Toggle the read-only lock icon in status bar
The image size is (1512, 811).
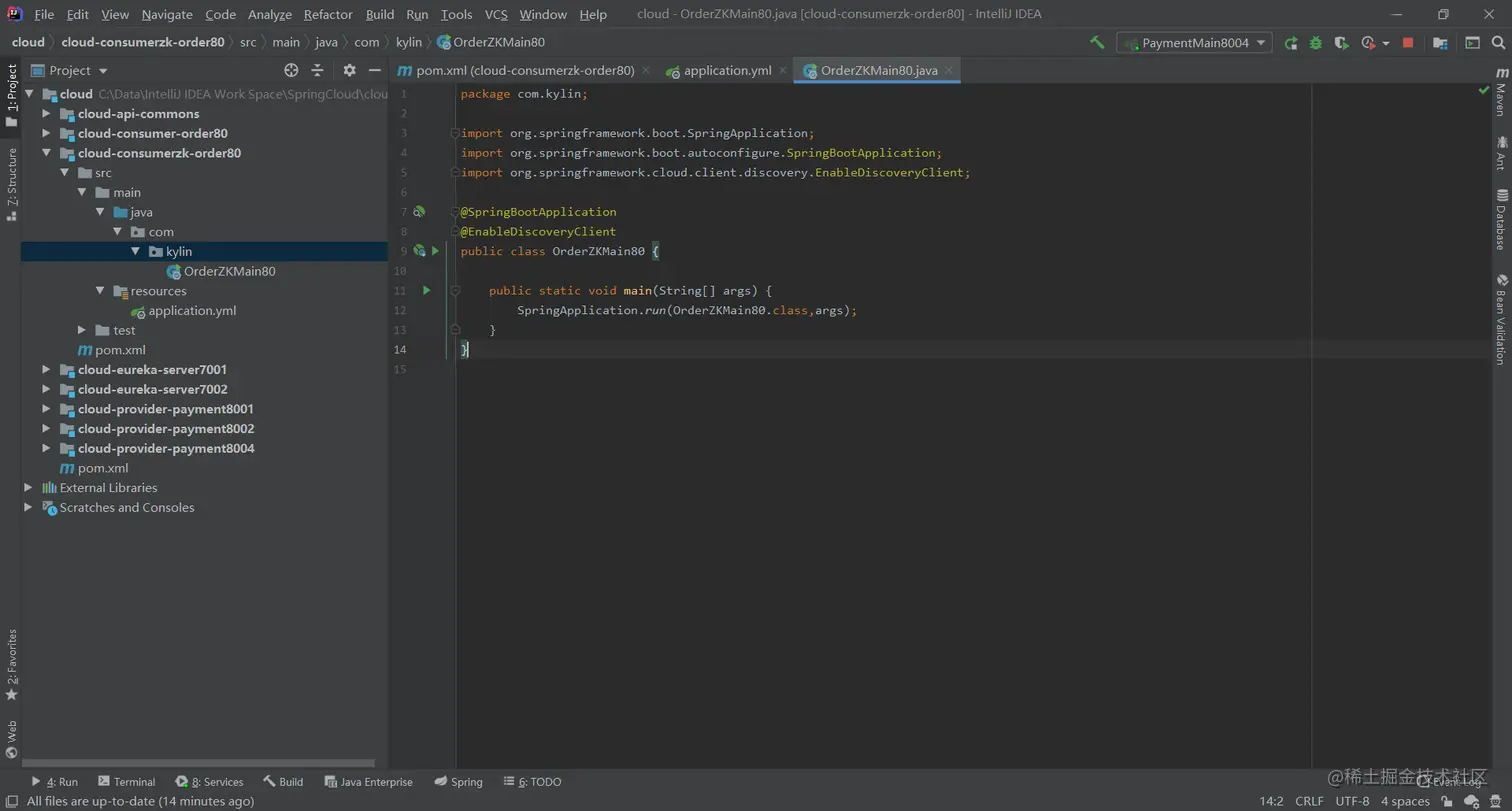[x=1447, y=801]
